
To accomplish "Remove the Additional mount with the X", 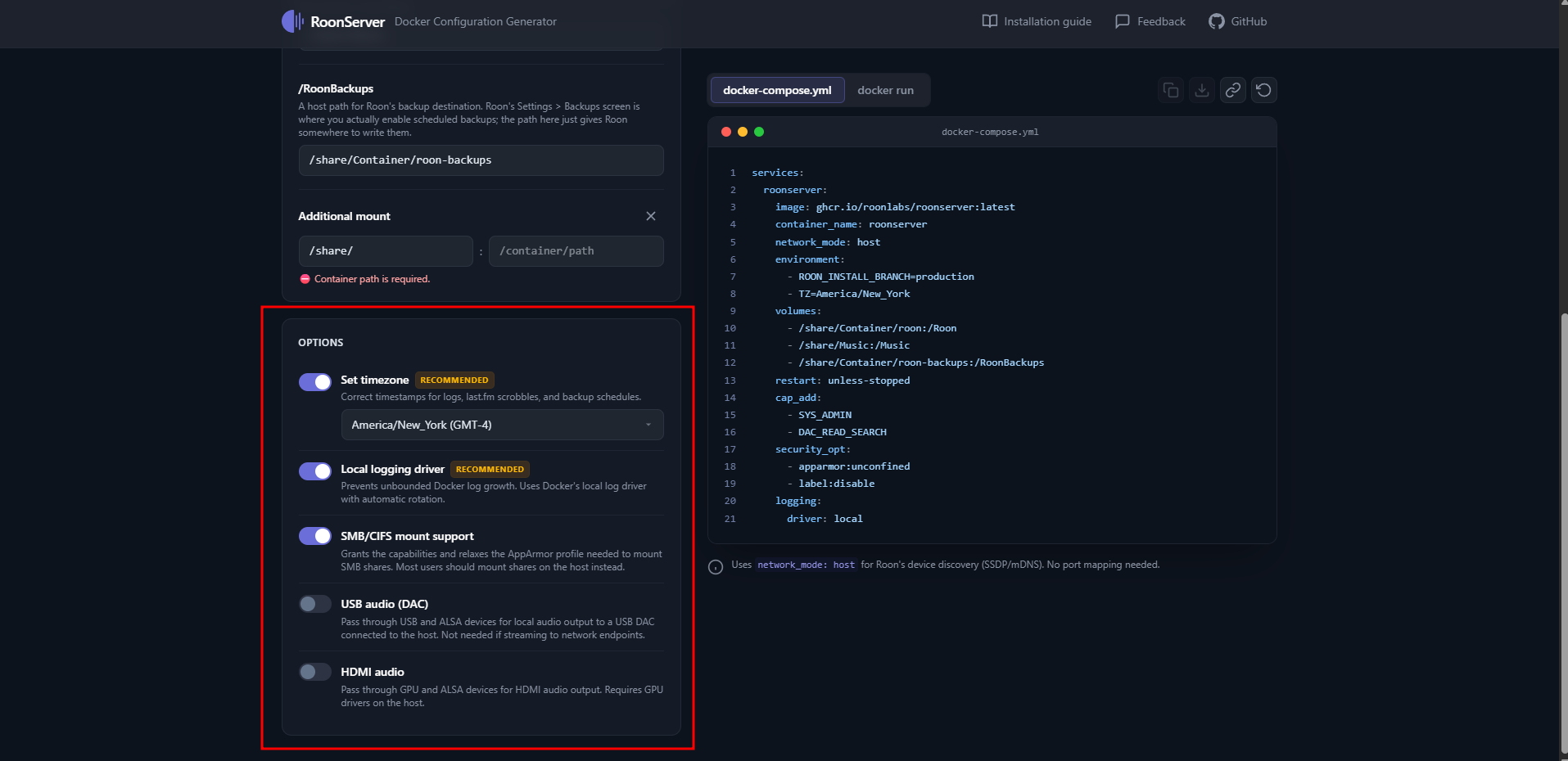I will (651, 216).
